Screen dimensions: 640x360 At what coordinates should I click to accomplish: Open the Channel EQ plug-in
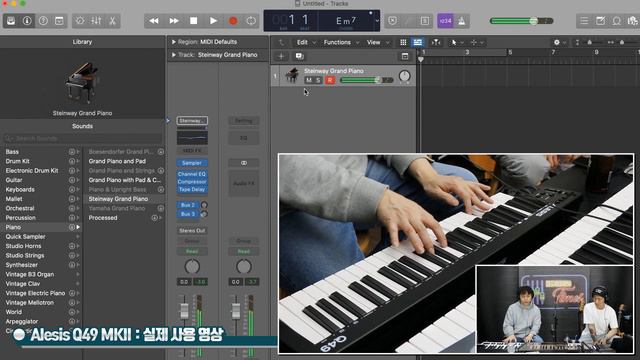coord(192,174)
